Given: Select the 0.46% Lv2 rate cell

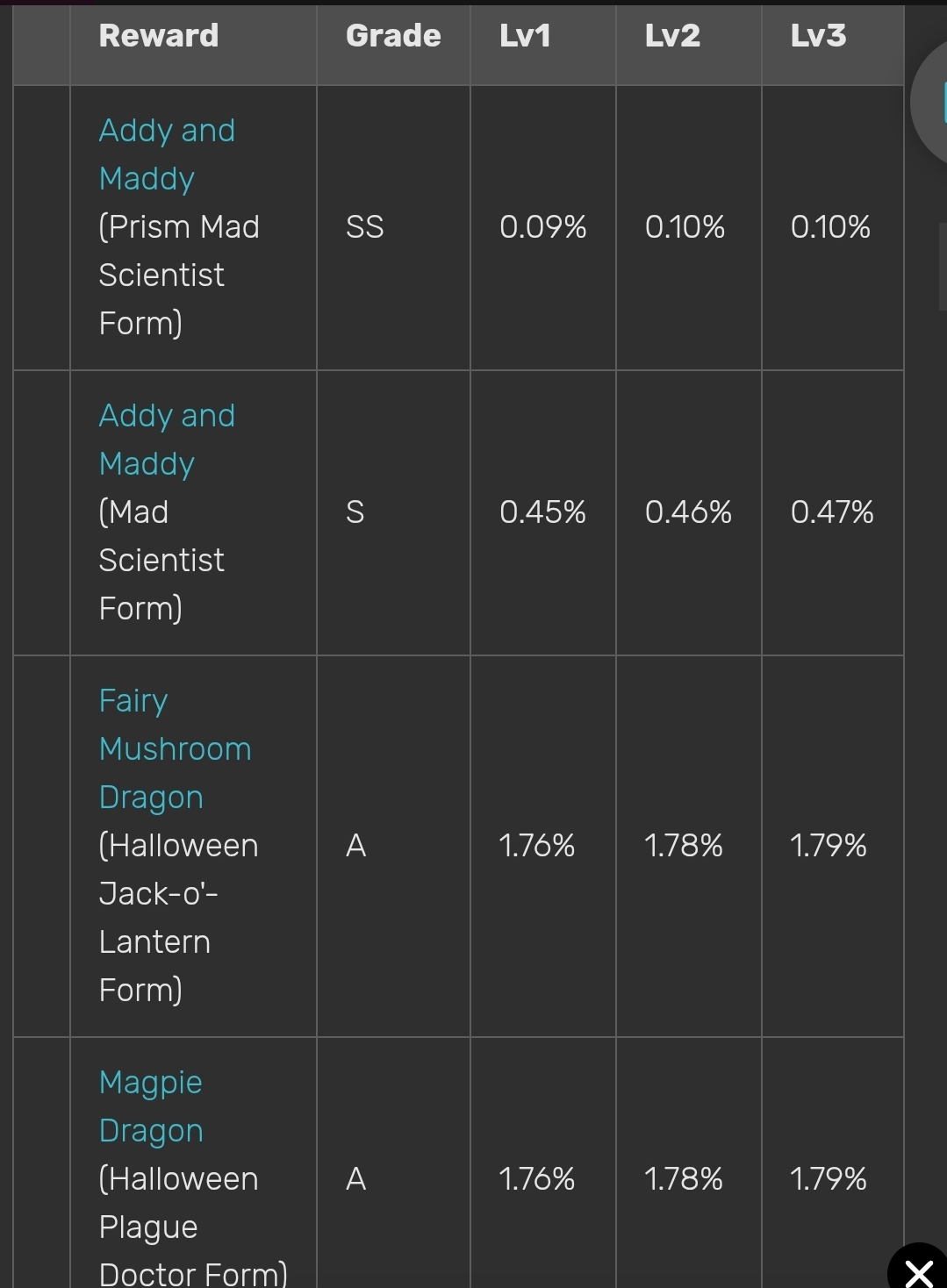Looking at the screenshot, I should (688, 512).
